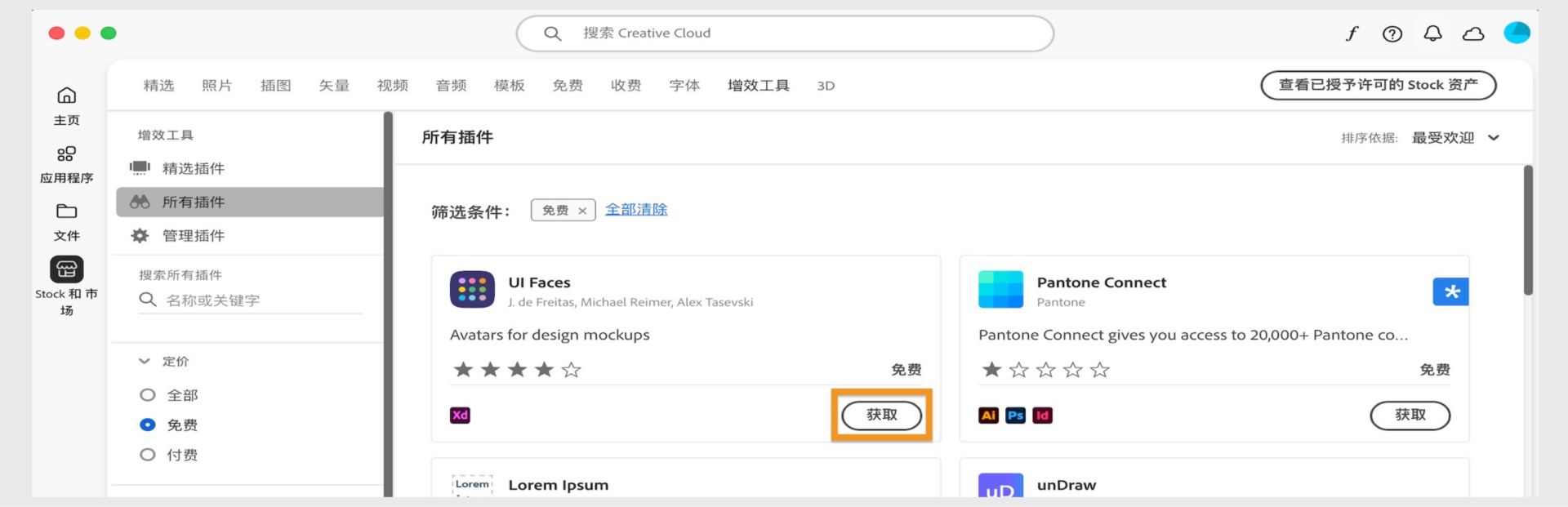Image resolution: width=1568 pixels, height=507 pixels.
Task: Click the star rating of Pantone Connect
Action: coord(1045,370)
